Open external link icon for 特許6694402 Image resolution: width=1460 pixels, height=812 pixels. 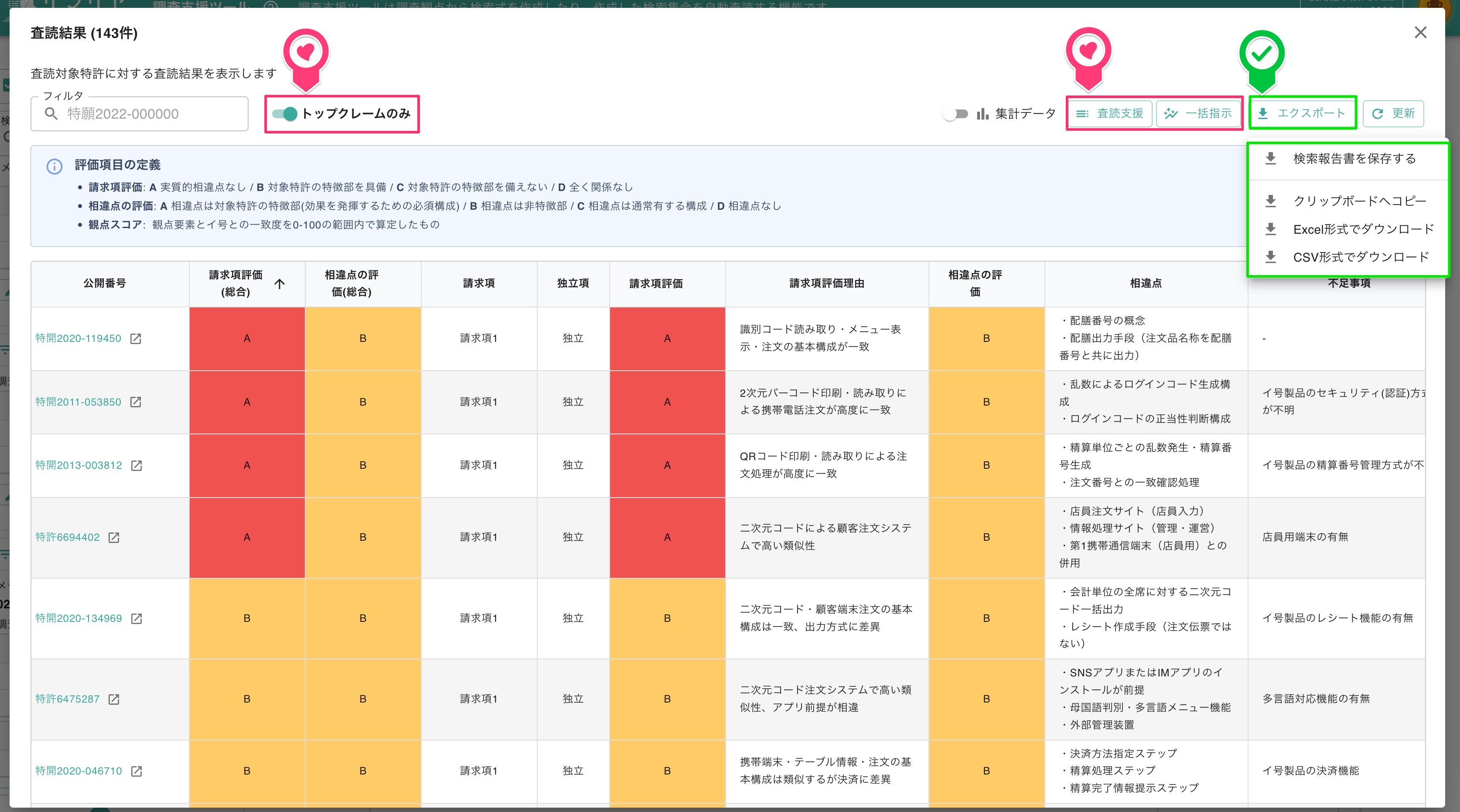114,537
